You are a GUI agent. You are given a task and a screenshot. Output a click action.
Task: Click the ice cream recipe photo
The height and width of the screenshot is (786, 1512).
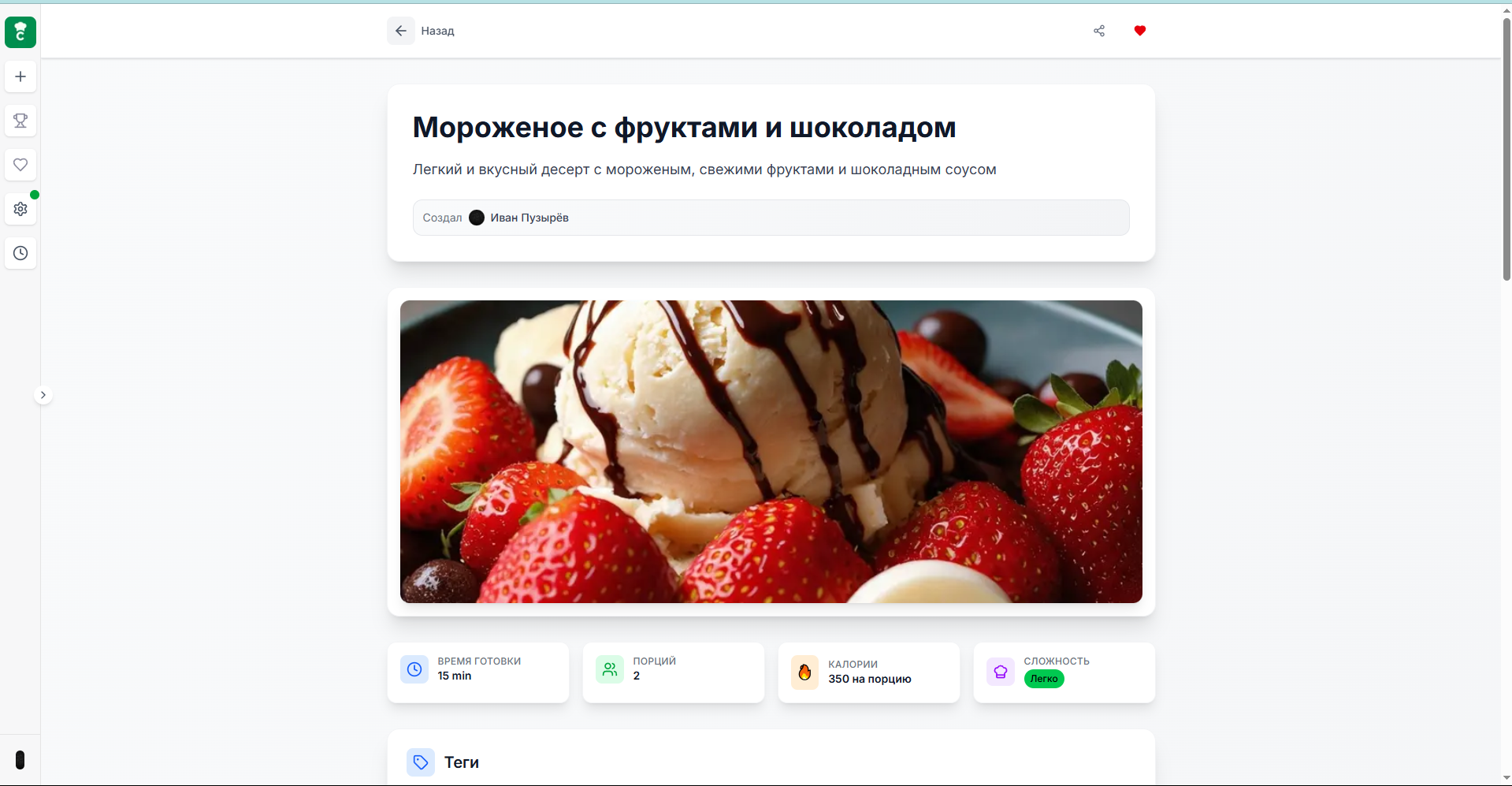tap(771, 452)
